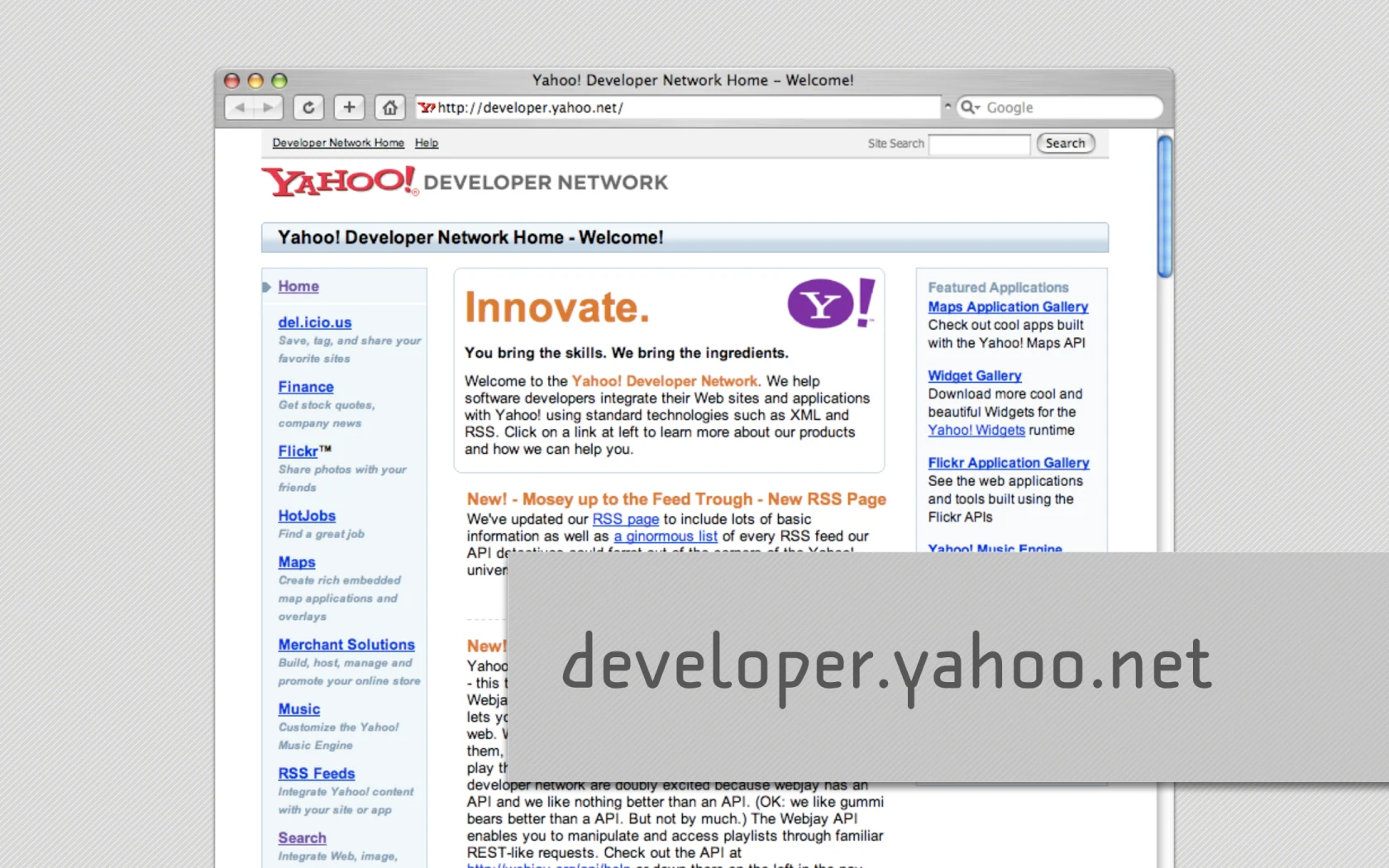1389x868 pixels.
Task: Open the browser home icon button
Action: (390, 107)
